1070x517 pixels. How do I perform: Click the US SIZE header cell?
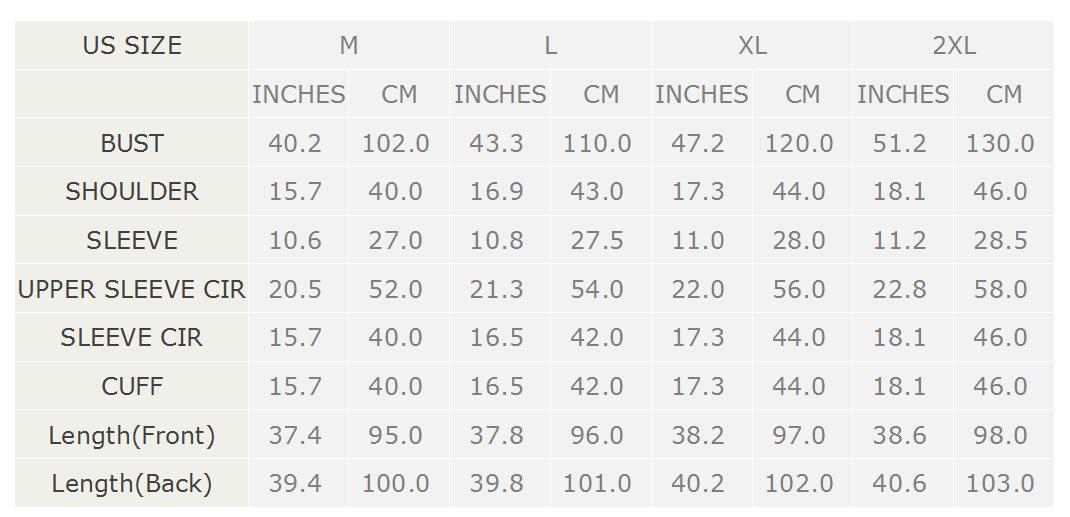pyautogui.click(x=132, y=45)
